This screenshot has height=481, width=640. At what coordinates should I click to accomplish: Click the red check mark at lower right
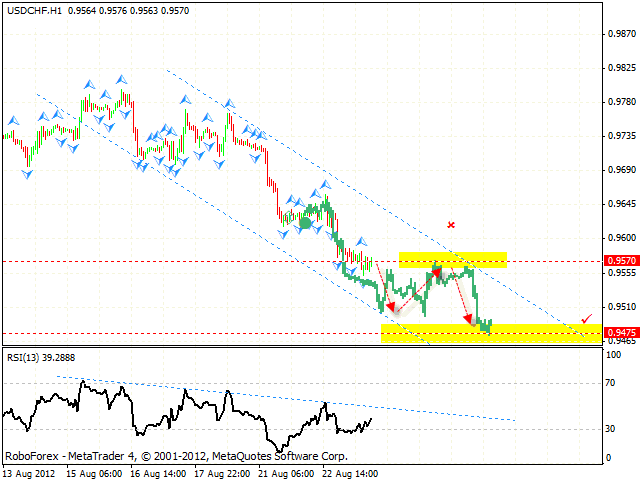point(585,319)
